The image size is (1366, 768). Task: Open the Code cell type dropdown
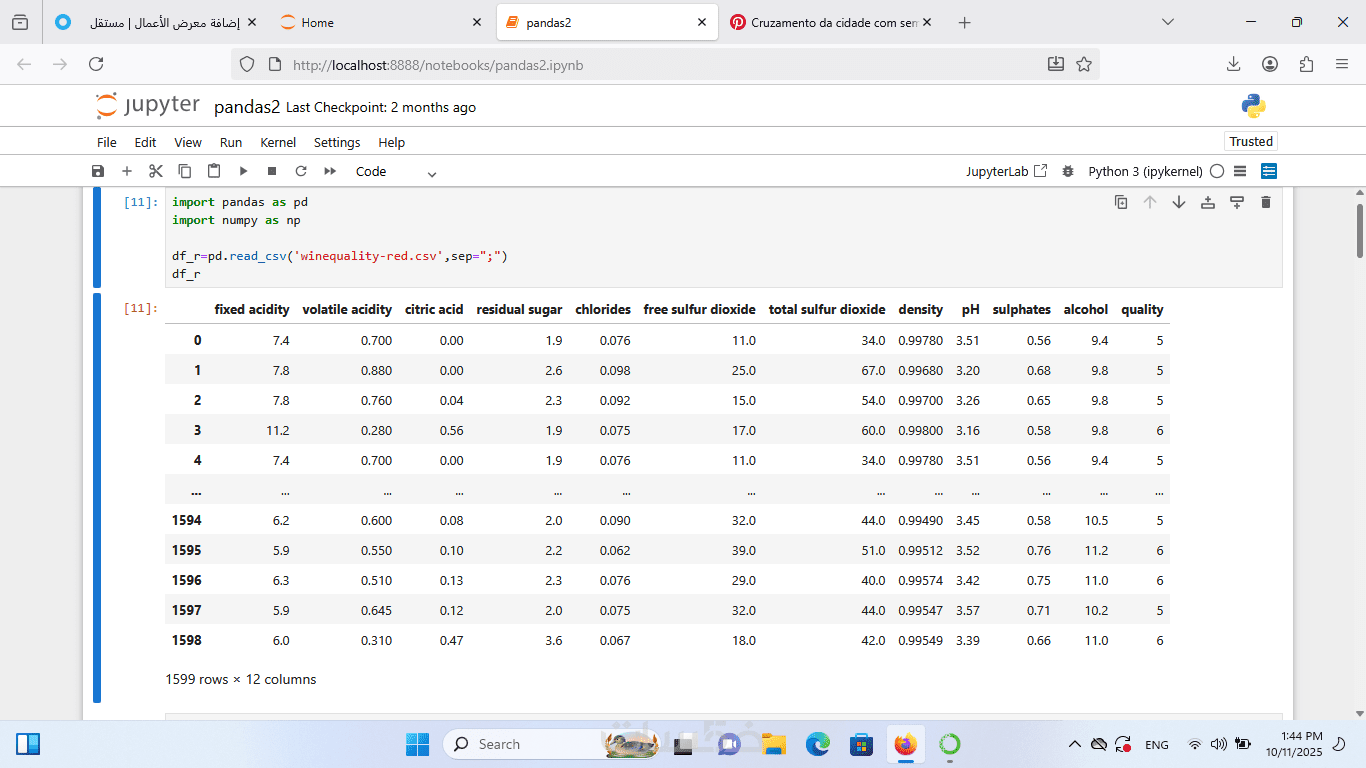396,172
